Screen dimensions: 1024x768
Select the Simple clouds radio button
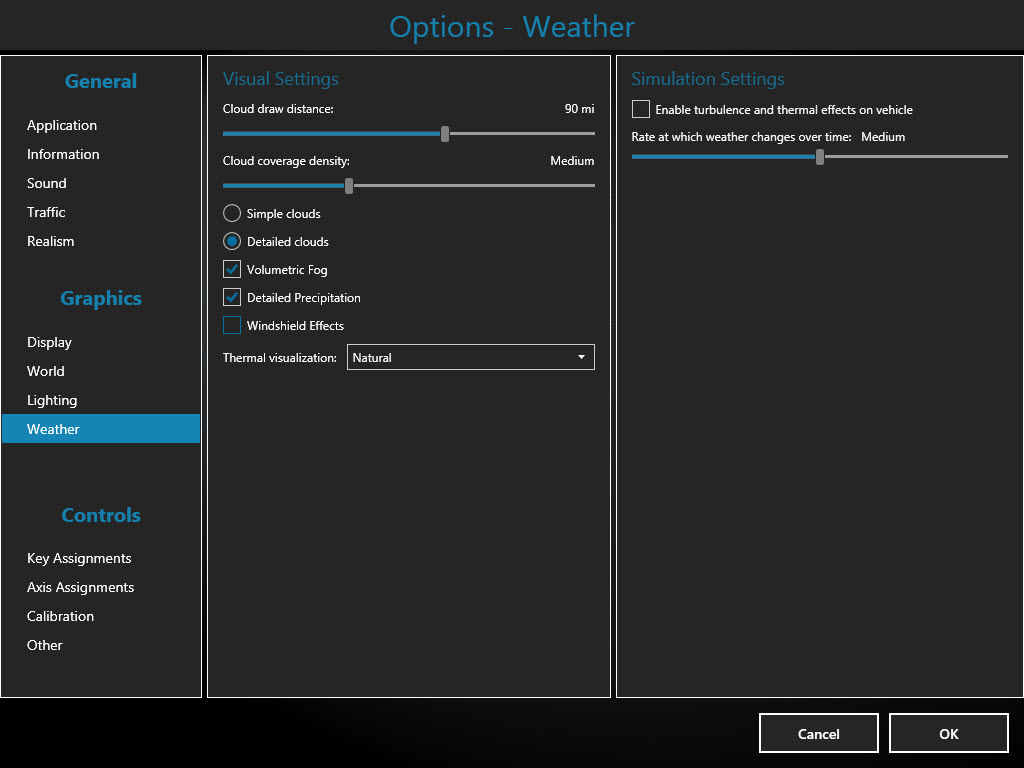coord(232,214)
